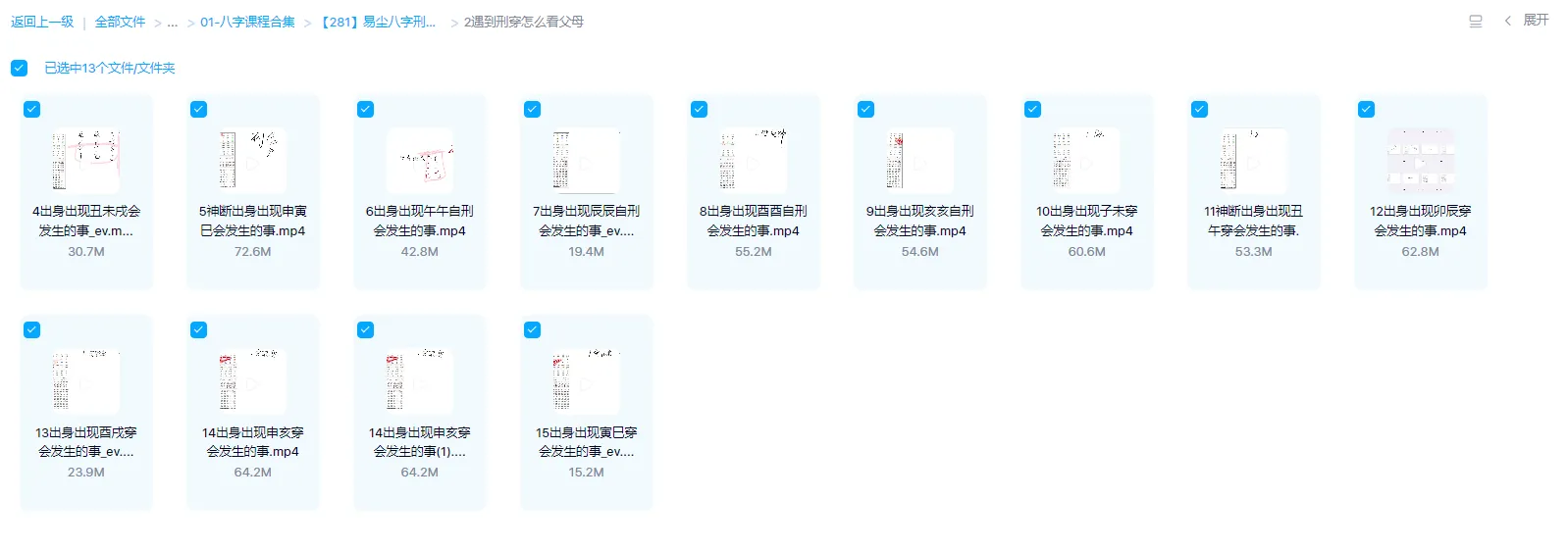The image size is (1568, 550).
Task: Navigate to 全部文件 breadcrumb
Action: coord(120,22)
